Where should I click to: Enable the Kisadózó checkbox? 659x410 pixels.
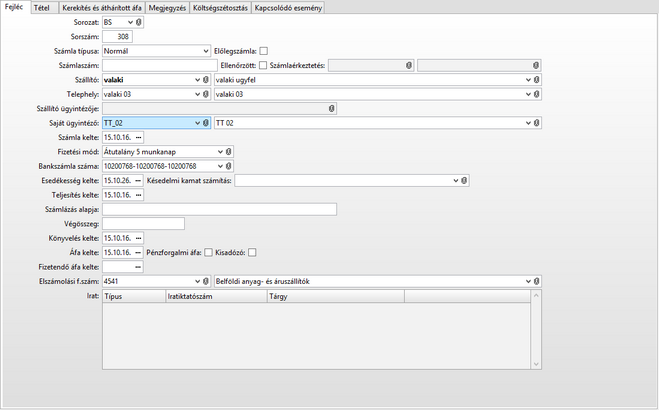pos(252,253)
